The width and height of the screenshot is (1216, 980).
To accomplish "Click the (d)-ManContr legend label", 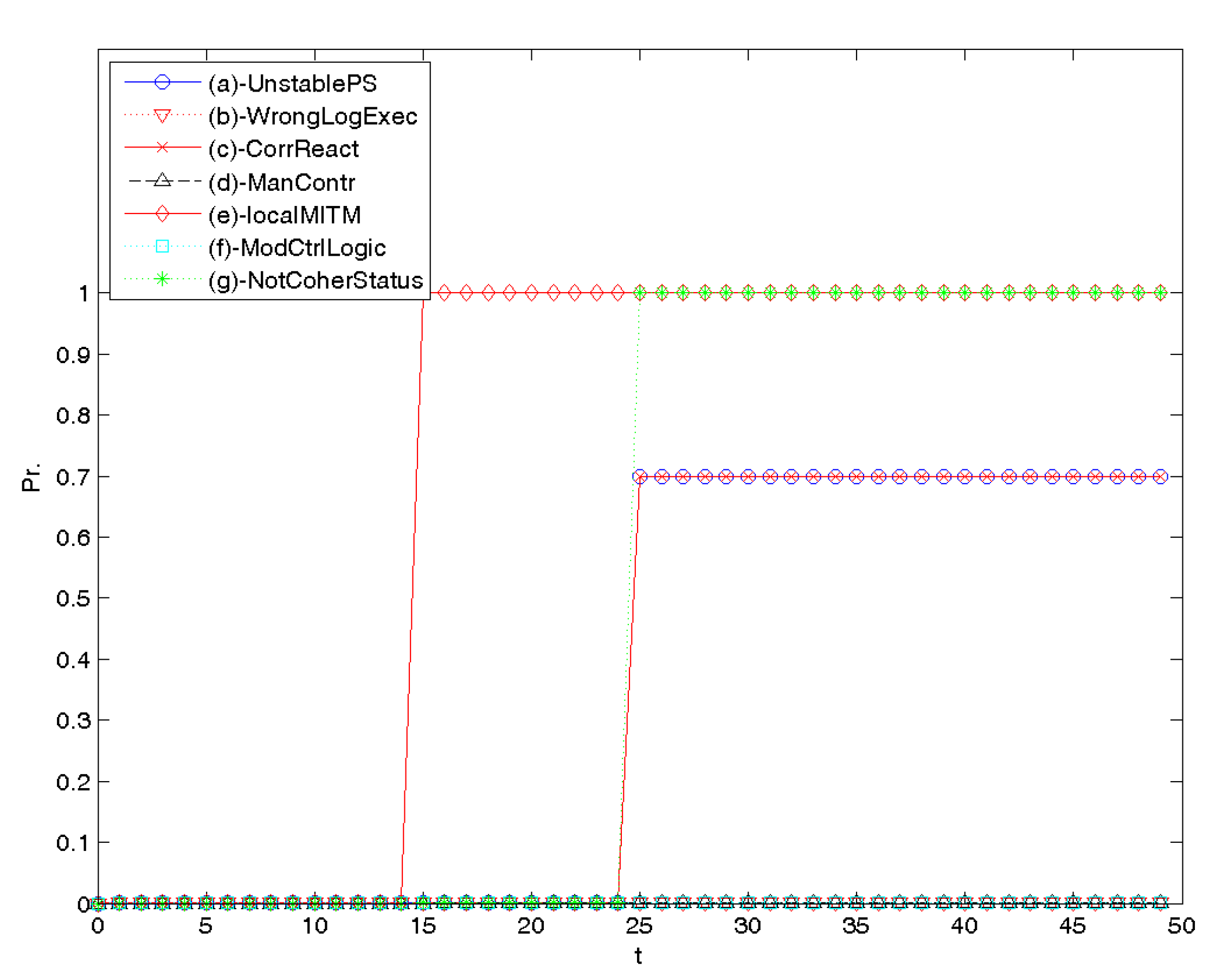I will [282, 182].
